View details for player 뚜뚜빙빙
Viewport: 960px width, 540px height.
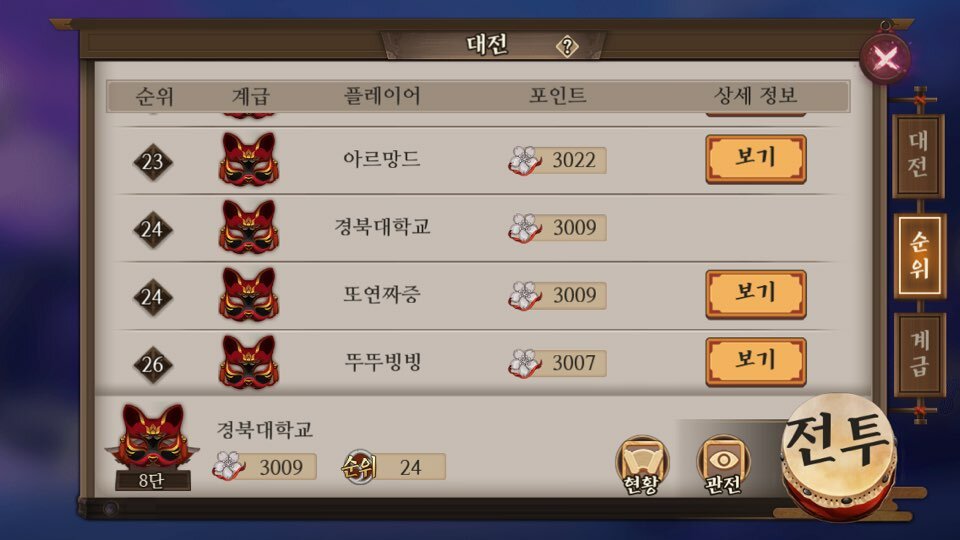click(x=756, y=362)
